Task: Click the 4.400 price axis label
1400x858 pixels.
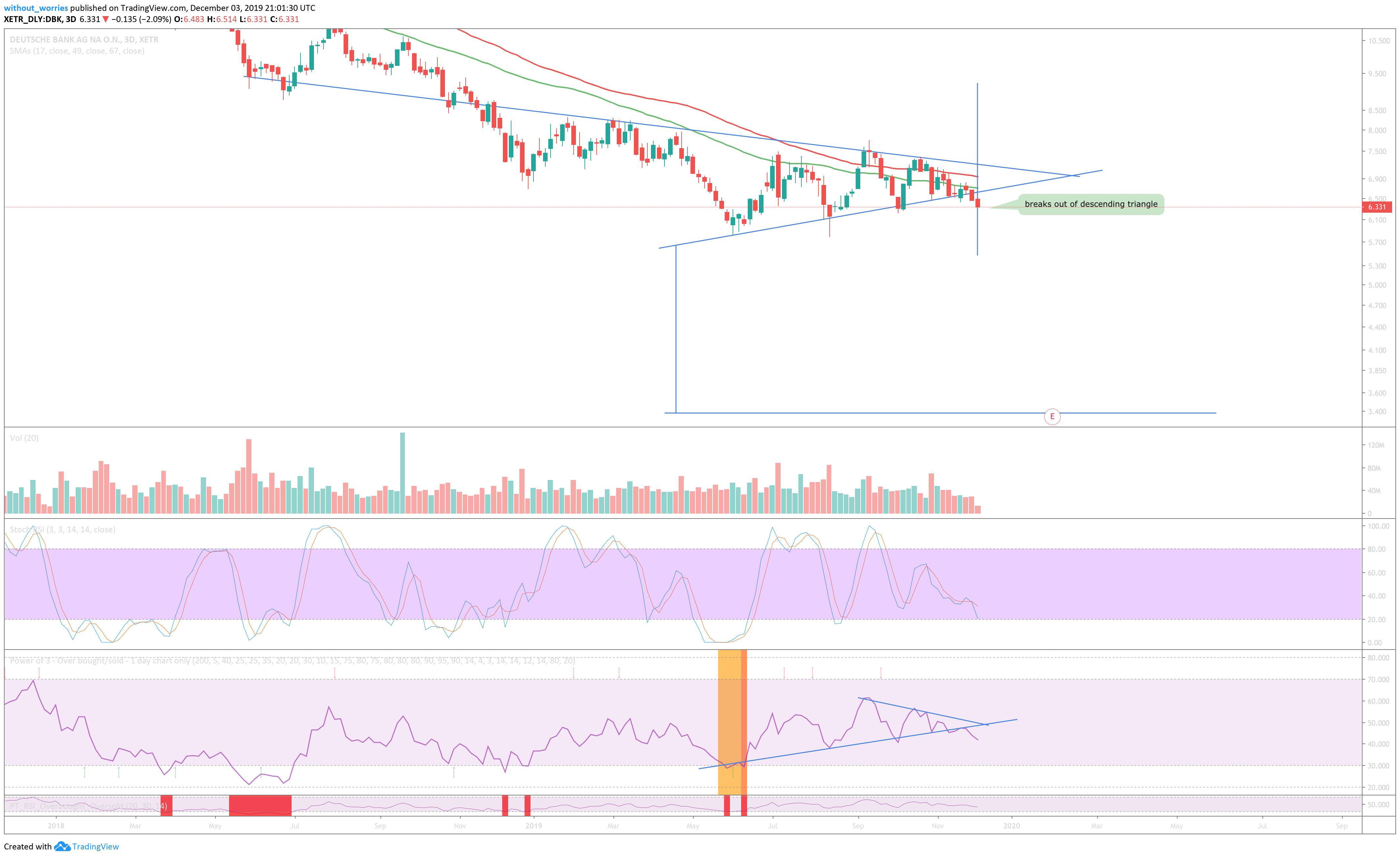Action: click(x=1377, y=328)
